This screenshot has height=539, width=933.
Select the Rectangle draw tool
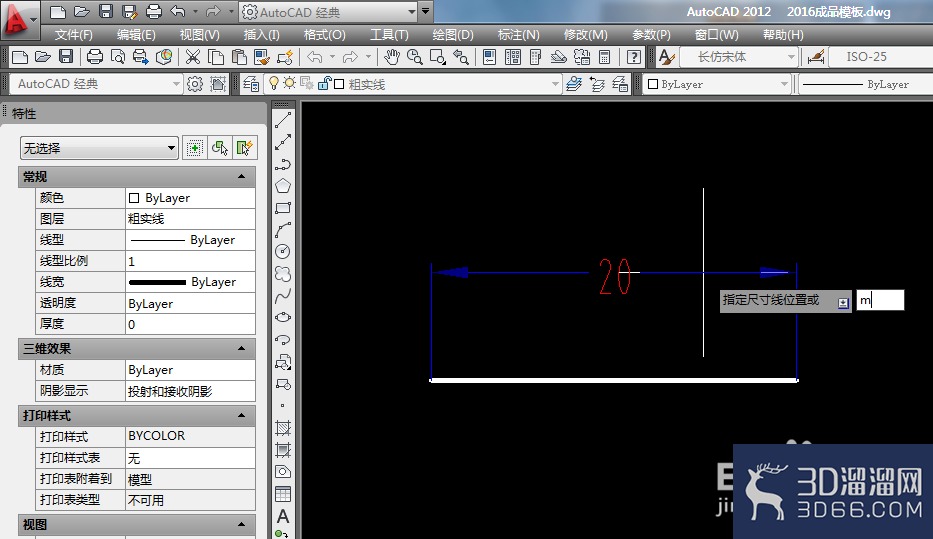coord(283,208)
